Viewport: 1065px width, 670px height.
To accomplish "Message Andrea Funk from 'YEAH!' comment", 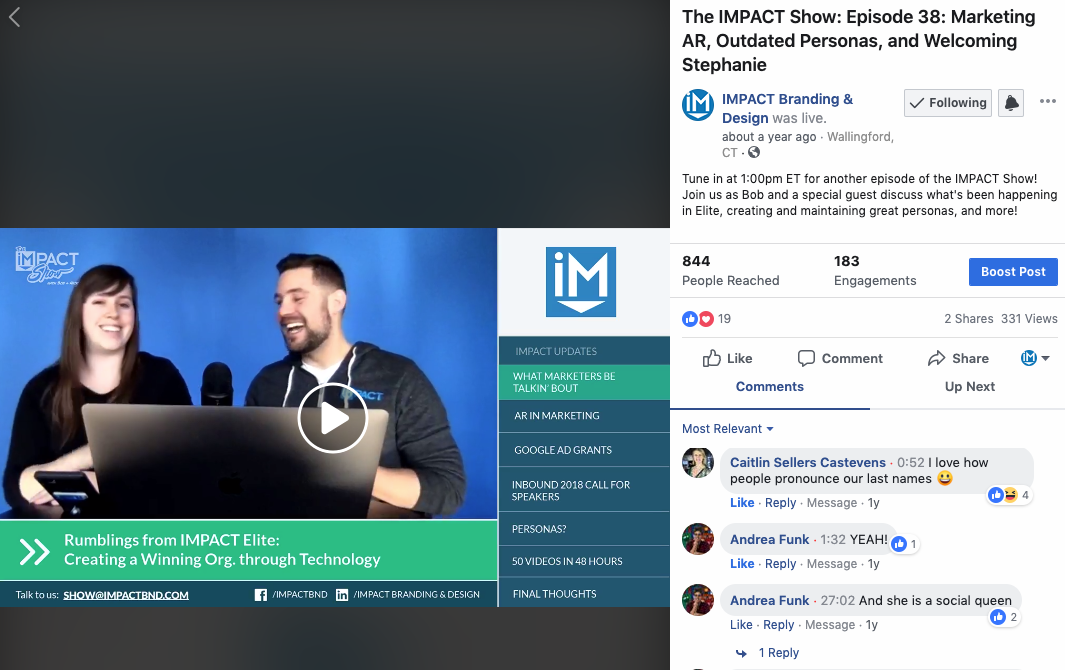I will [x=831, y=564].
